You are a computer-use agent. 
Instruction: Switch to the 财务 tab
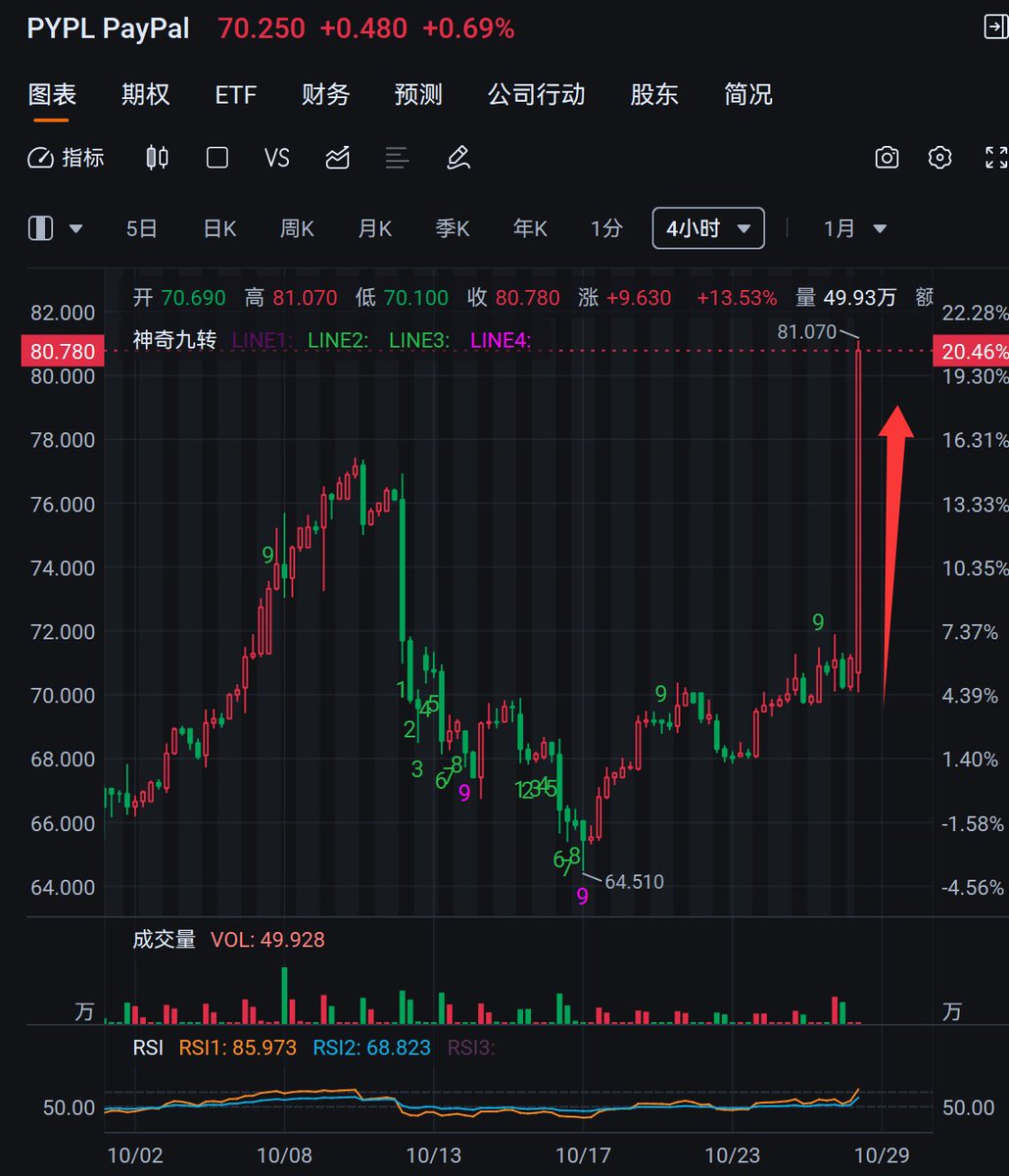point(326,94)
